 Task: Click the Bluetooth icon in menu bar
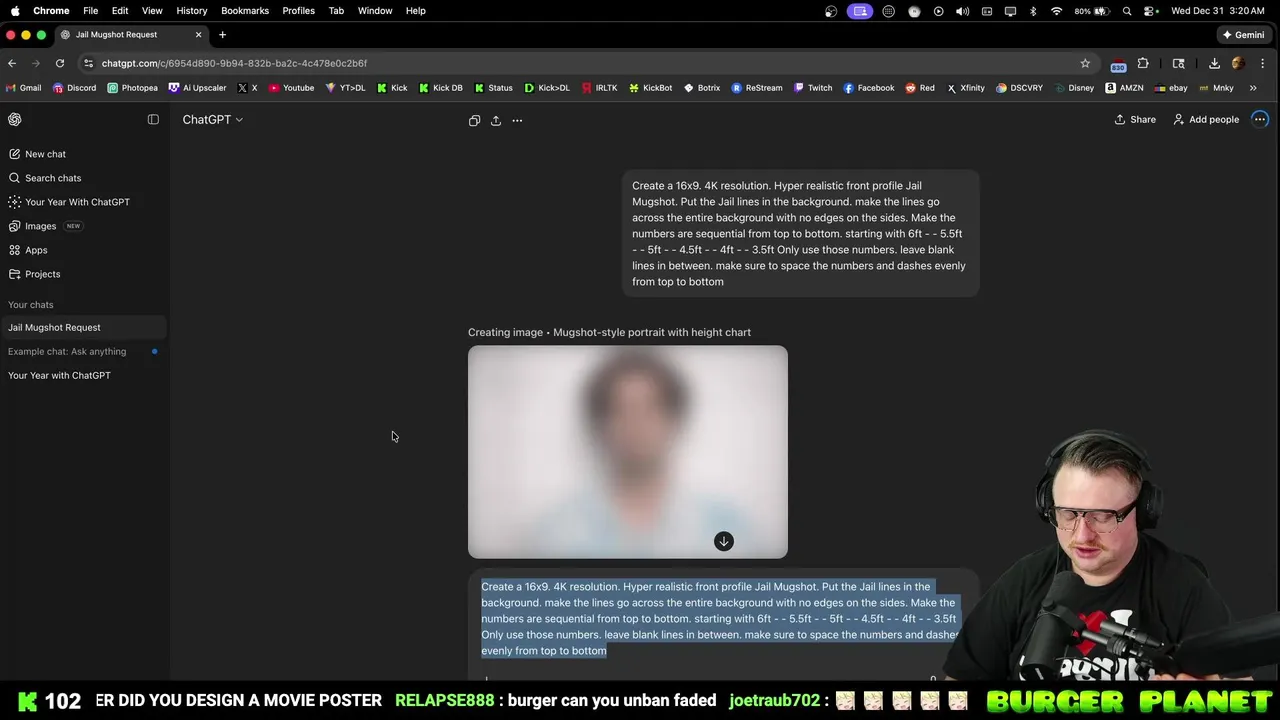point(1034,11)
